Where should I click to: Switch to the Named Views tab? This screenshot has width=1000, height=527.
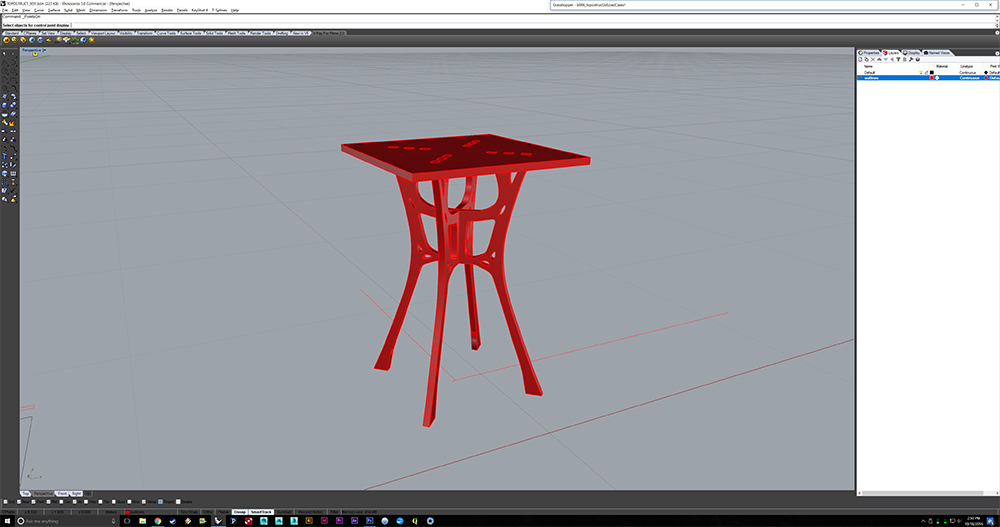[936, 53]
